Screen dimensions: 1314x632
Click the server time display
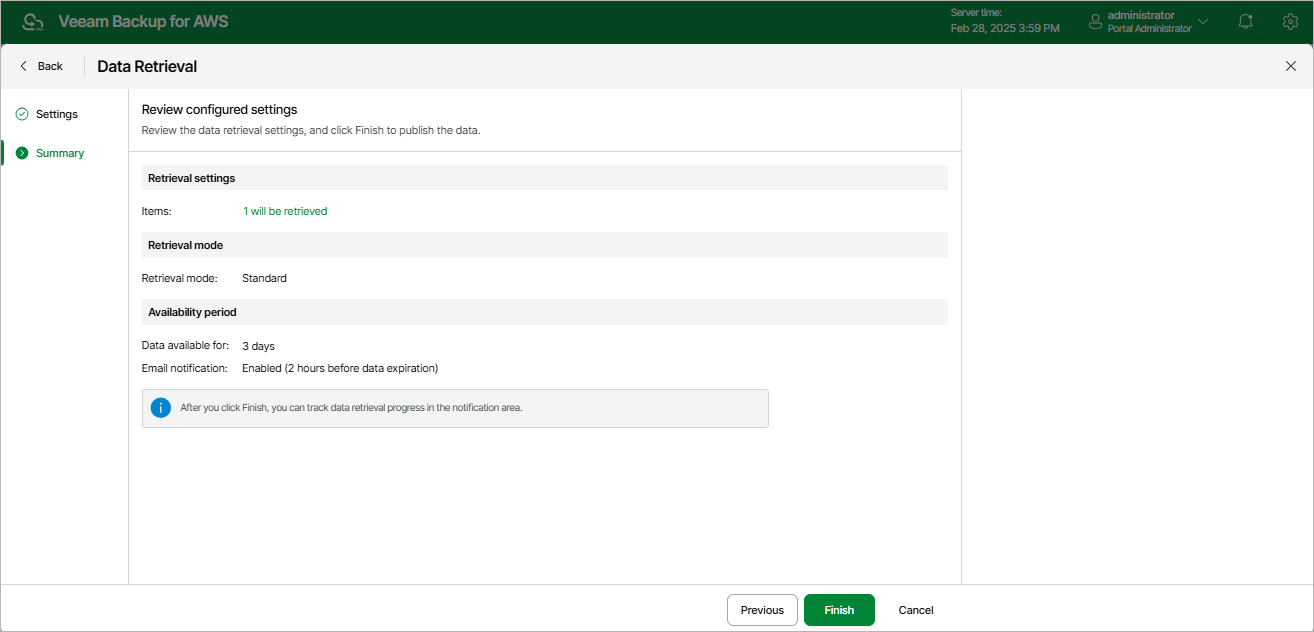pos(1004,21)
